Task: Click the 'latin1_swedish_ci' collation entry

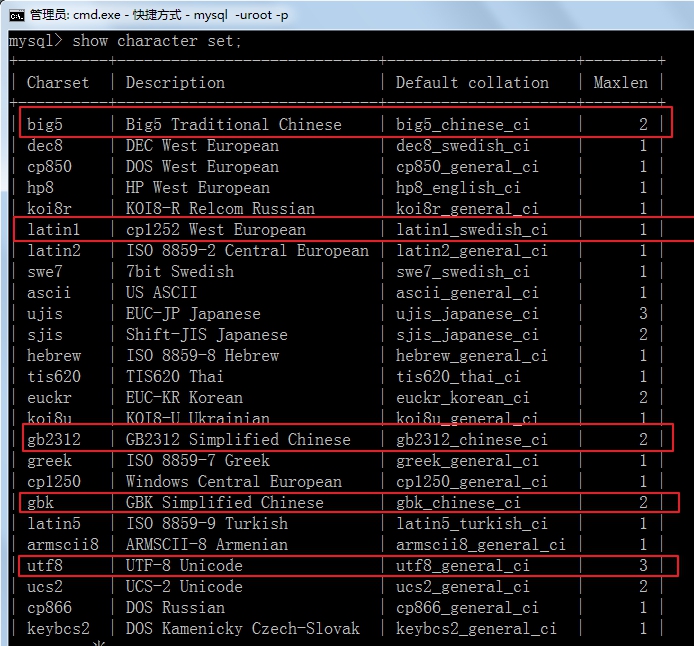Action: tap(472, 230)
